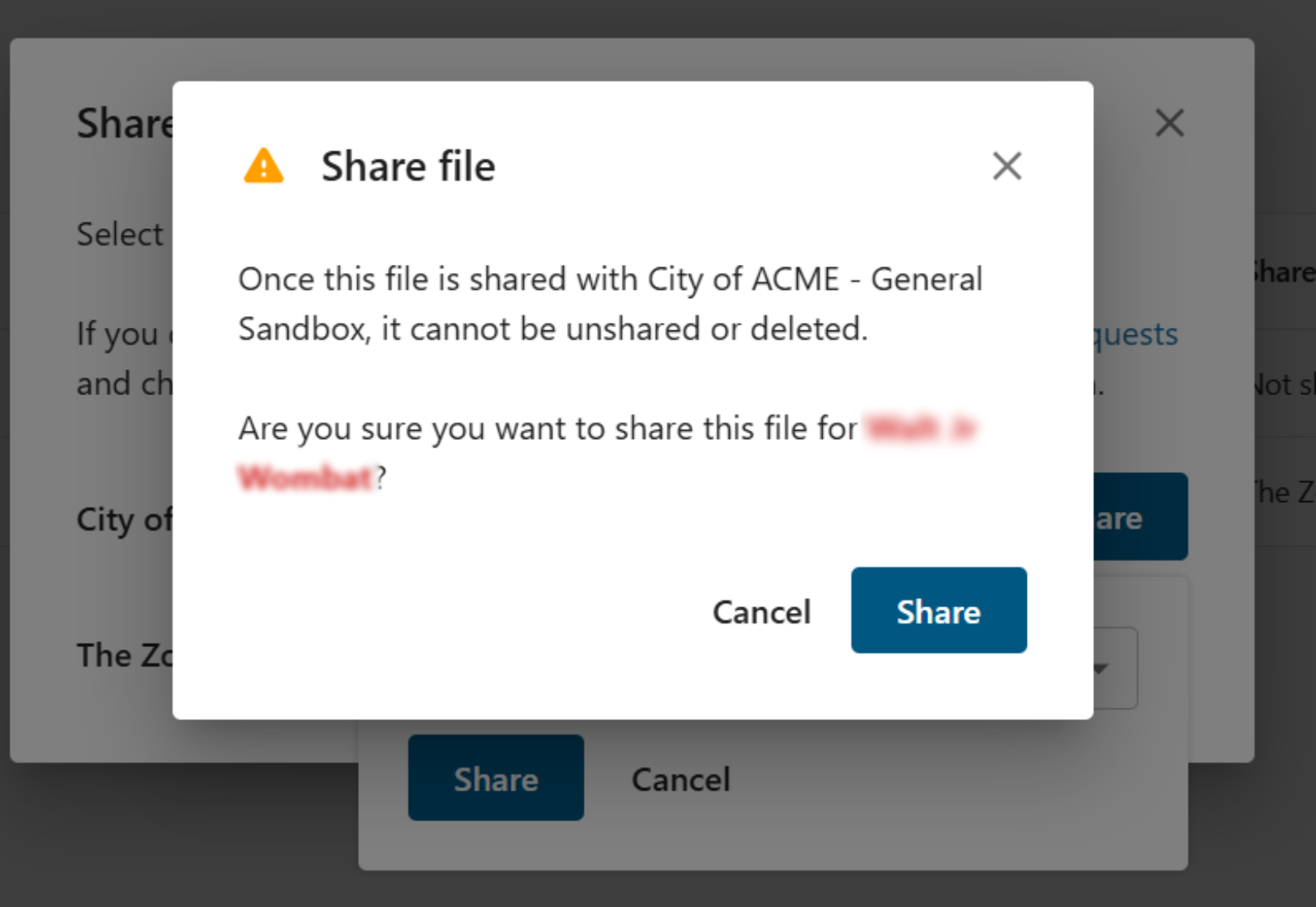Close the Share file confirmation dialog
Screen dimensions: 1316x907
click(x=1007, y=166)
